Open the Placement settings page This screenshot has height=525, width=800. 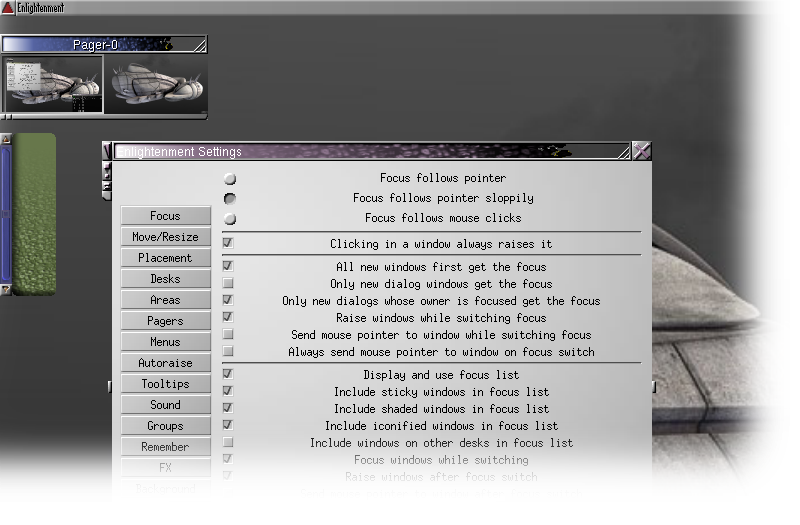[x=165, y=258]
